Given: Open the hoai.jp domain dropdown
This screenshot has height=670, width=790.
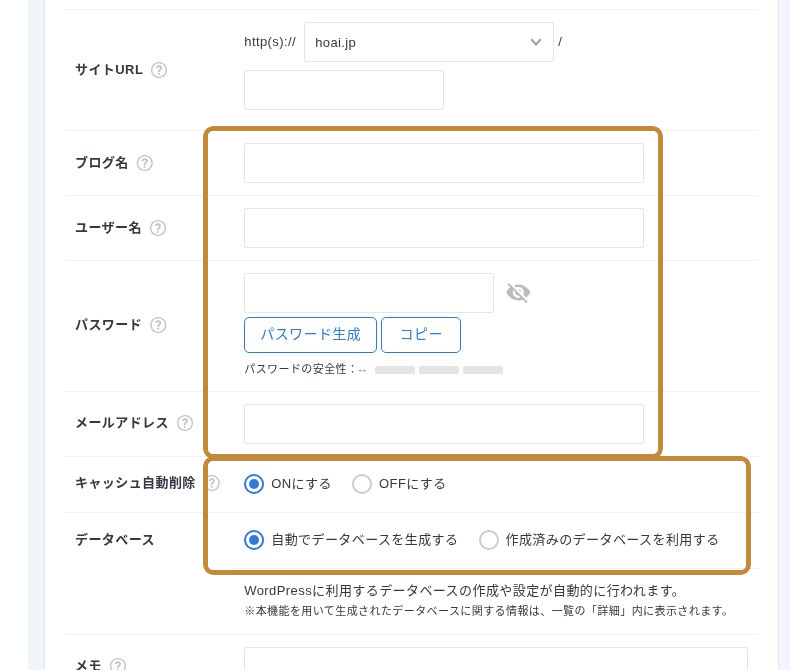Looking at the screenshot, I should 429,42.
